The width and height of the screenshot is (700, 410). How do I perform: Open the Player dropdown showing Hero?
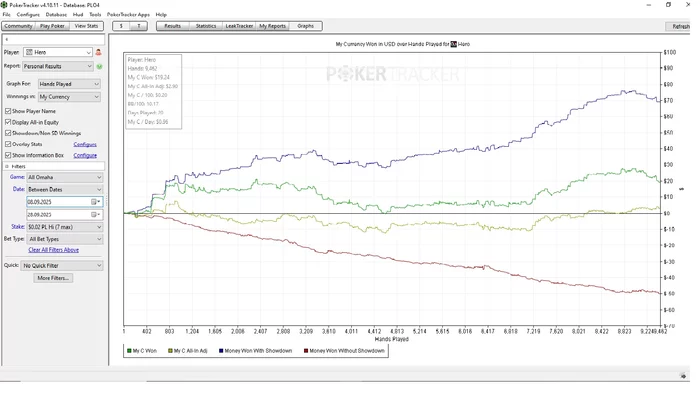coord(58,52)
